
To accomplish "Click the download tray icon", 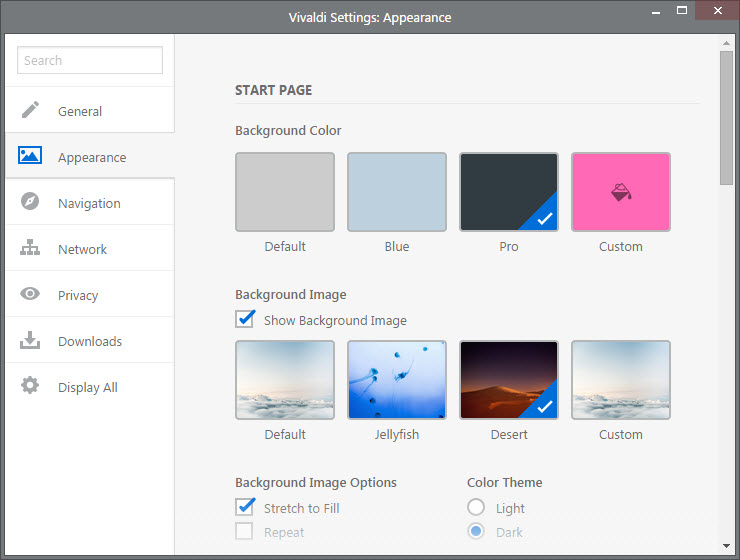I will (30, 340).
